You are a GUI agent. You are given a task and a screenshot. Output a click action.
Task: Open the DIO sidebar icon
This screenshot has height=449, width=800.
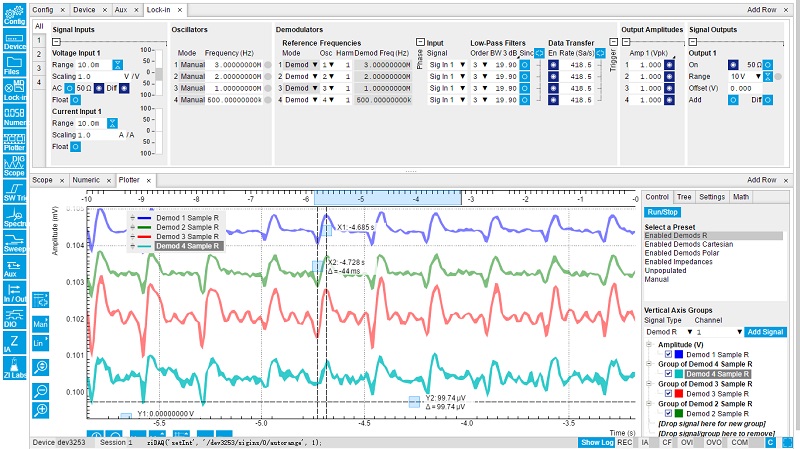point(14,320)
